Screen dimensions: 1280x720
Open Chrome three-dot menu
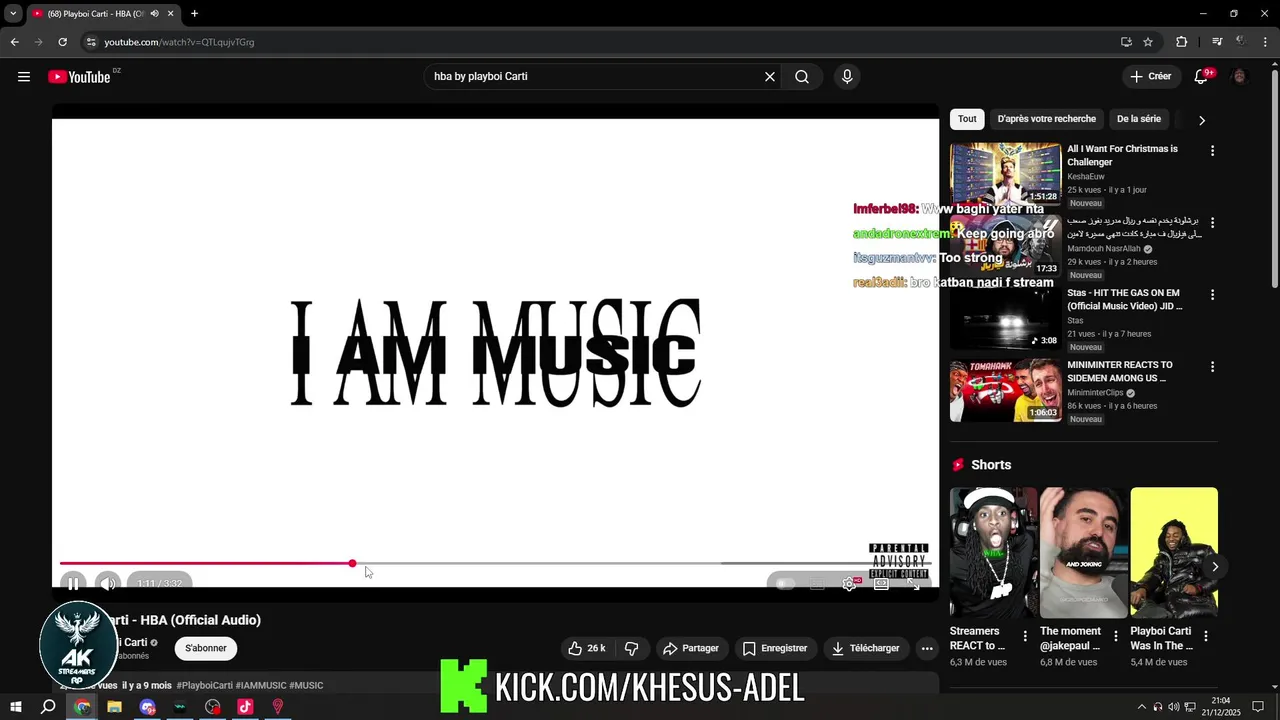(x=1264, y=42)
